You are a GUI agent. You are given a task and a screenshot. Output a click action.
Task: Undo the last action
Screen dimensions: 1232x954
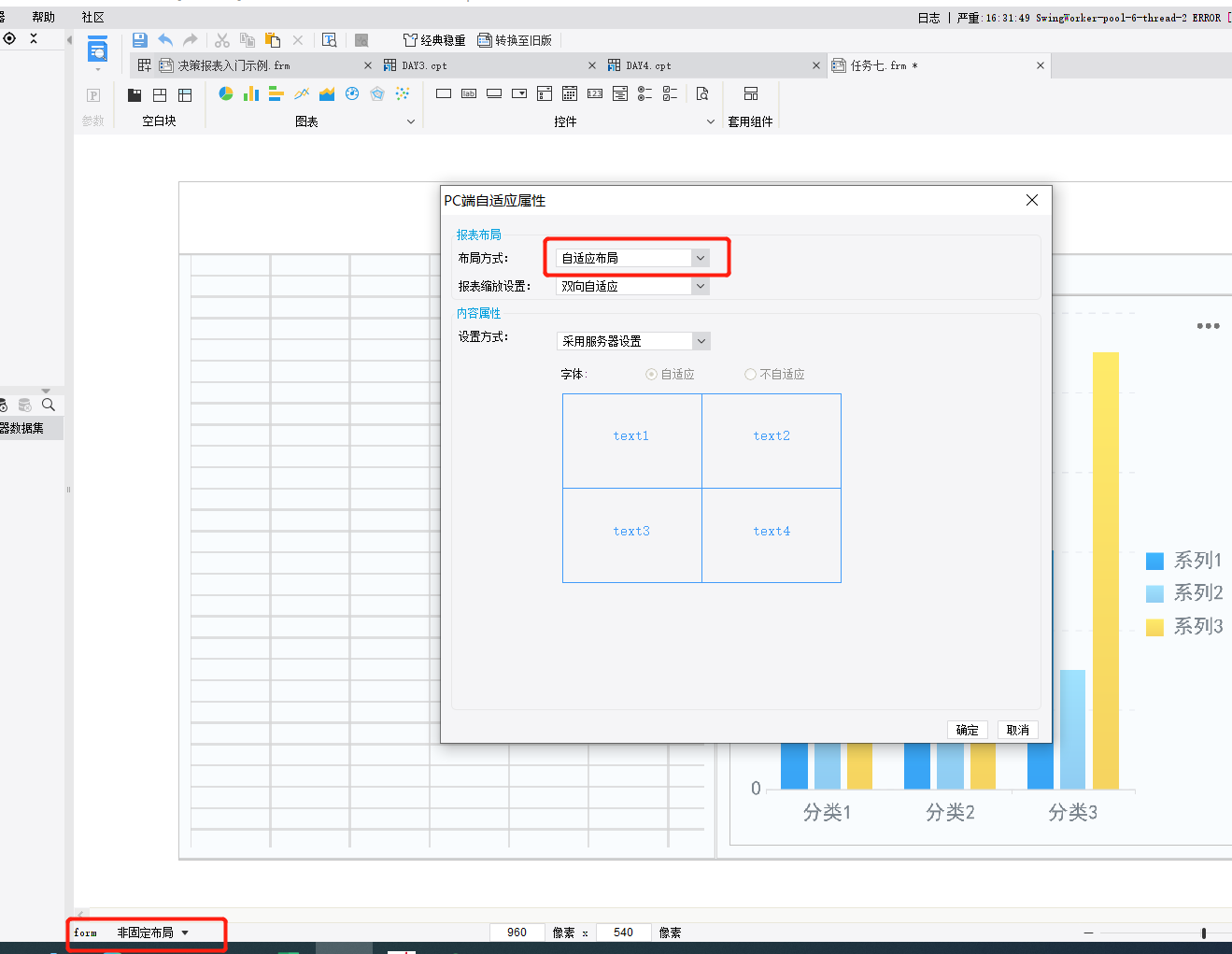pyautogui.click(x=165, y=40)
